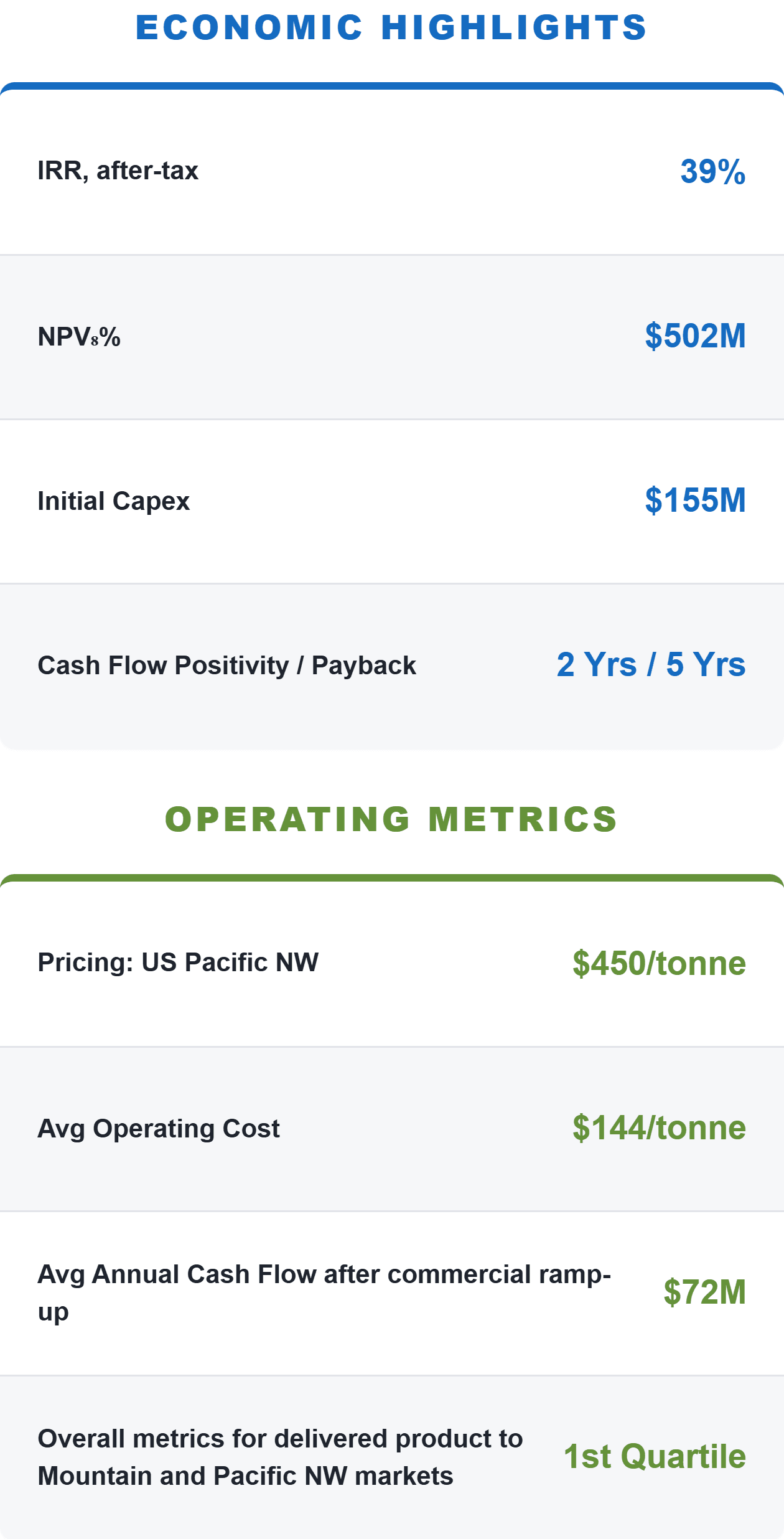Click the $144/tonne cost value

659,1127
